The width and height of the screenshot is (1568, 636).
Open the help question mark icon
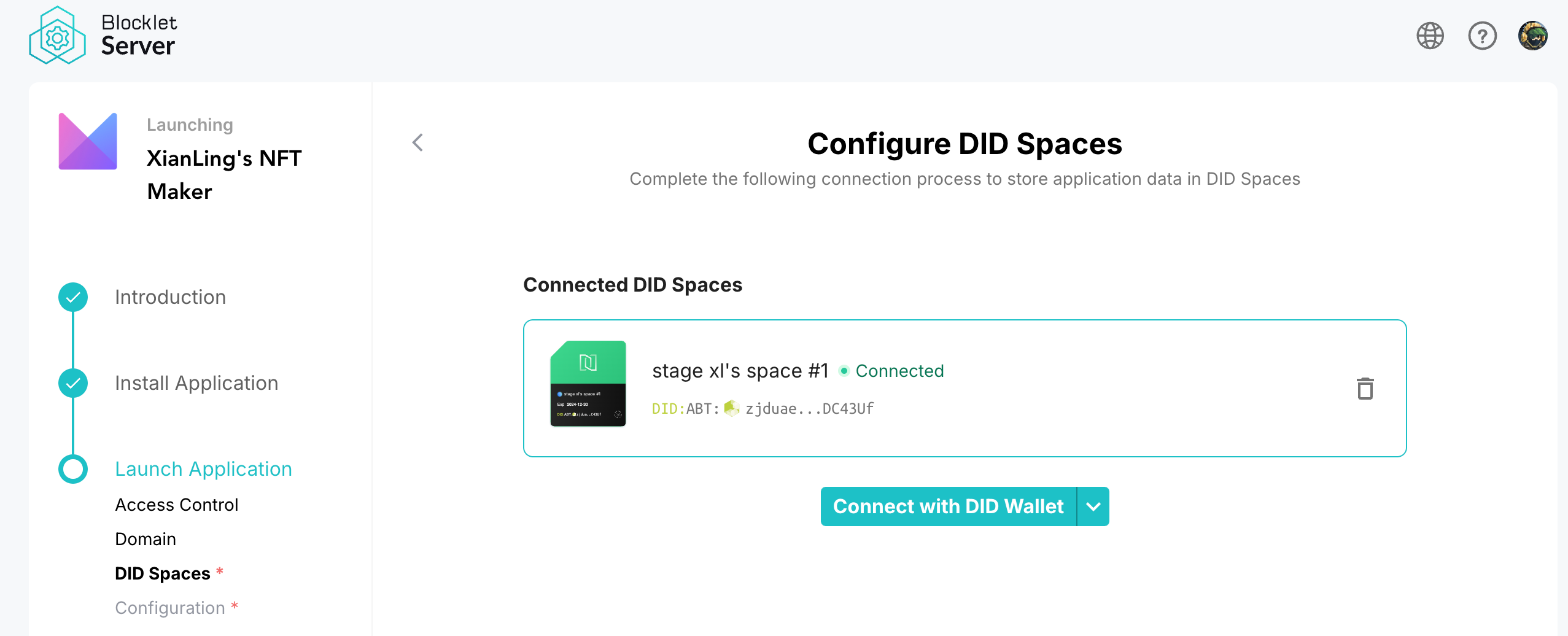pos(1482,36)
